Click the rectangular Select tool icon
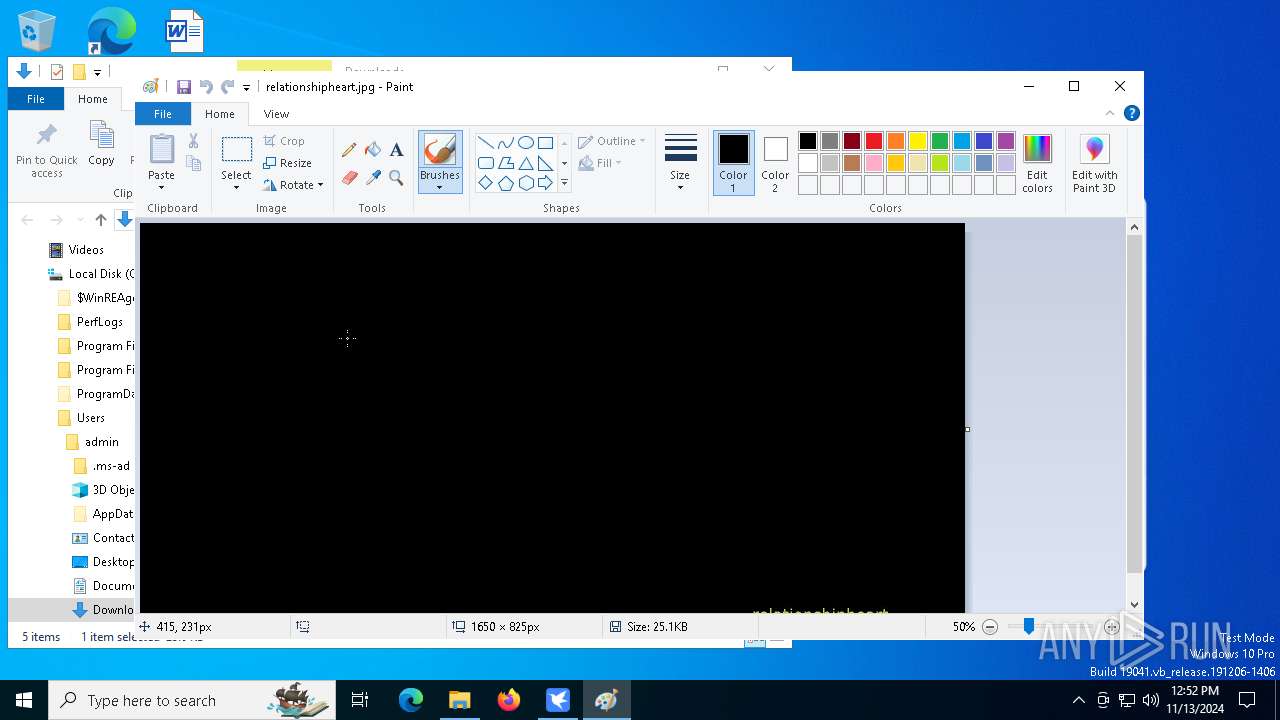The height and width of the screenshot is (720, 1280). tap(236, 150)
